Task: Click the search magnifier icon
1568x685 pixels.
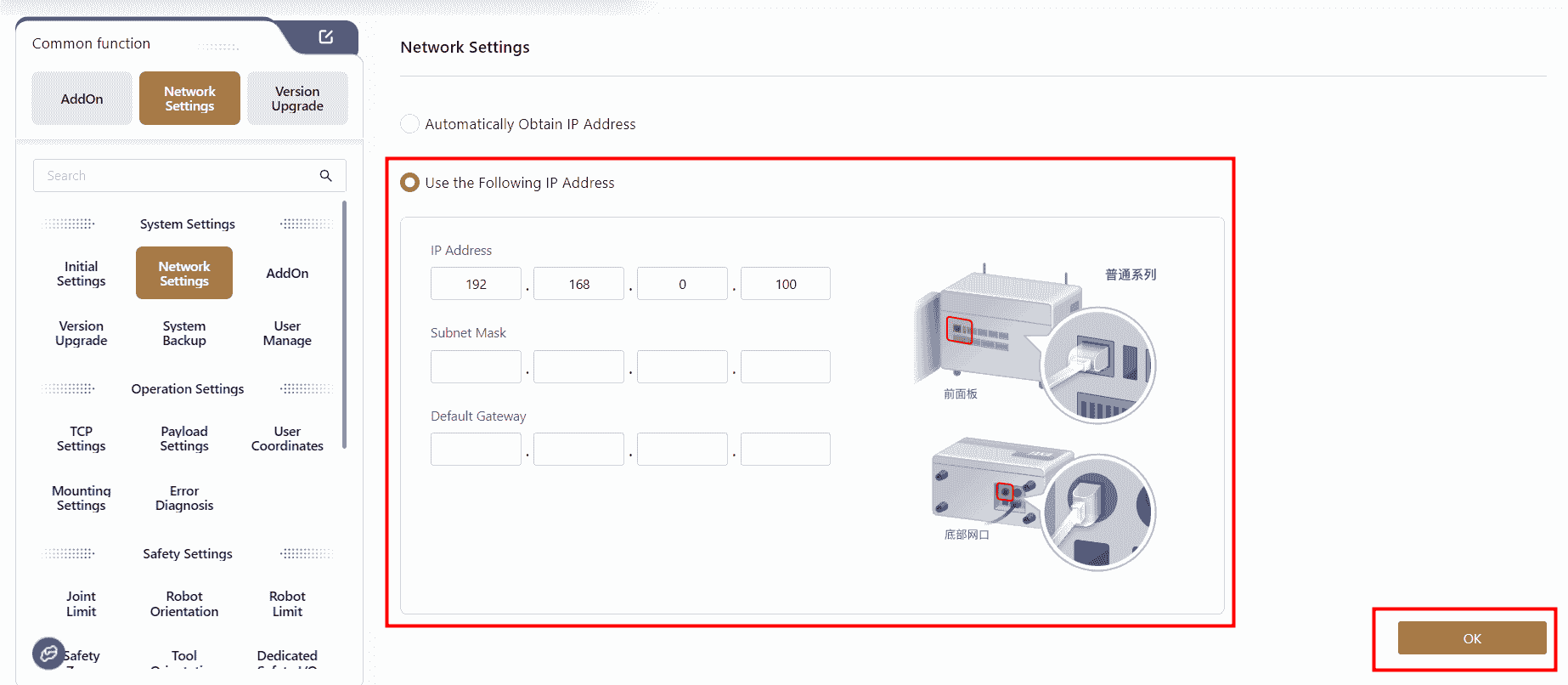Action: (325, 175)
